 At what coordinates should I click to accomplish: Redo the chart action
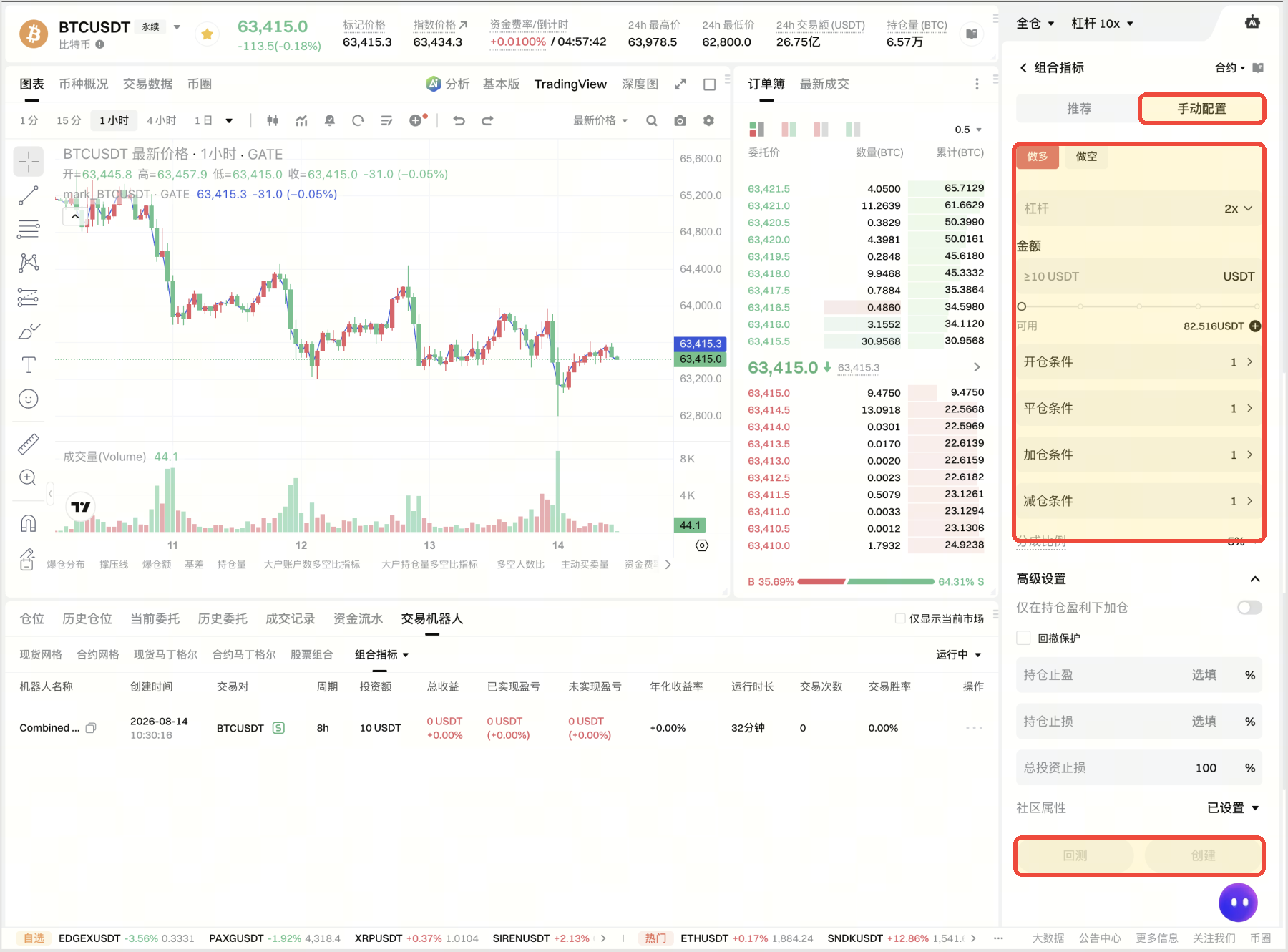click(487, 120)
